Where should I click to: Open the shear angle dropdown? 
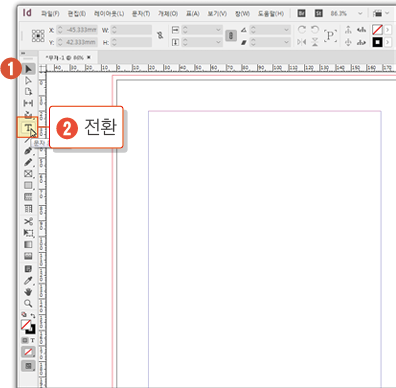286,42
